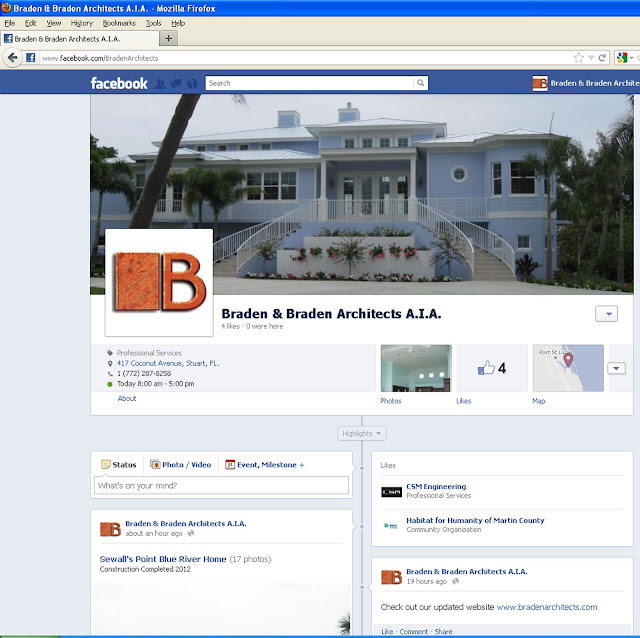Click the Map label link
The width and height of the screenshot is (640, 638).
tap(538, 401)
